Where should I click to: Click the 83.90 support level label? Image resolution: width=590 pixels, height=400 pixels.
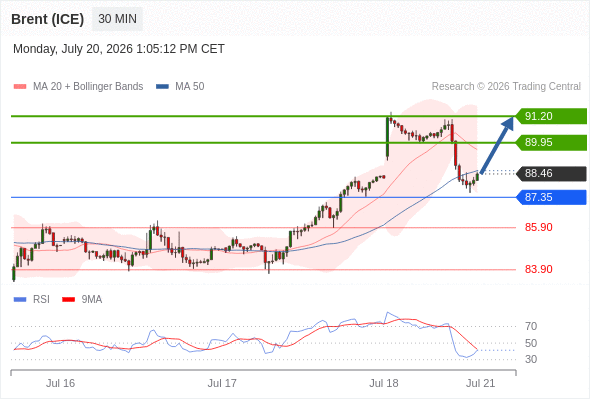(x=538, y=269)
